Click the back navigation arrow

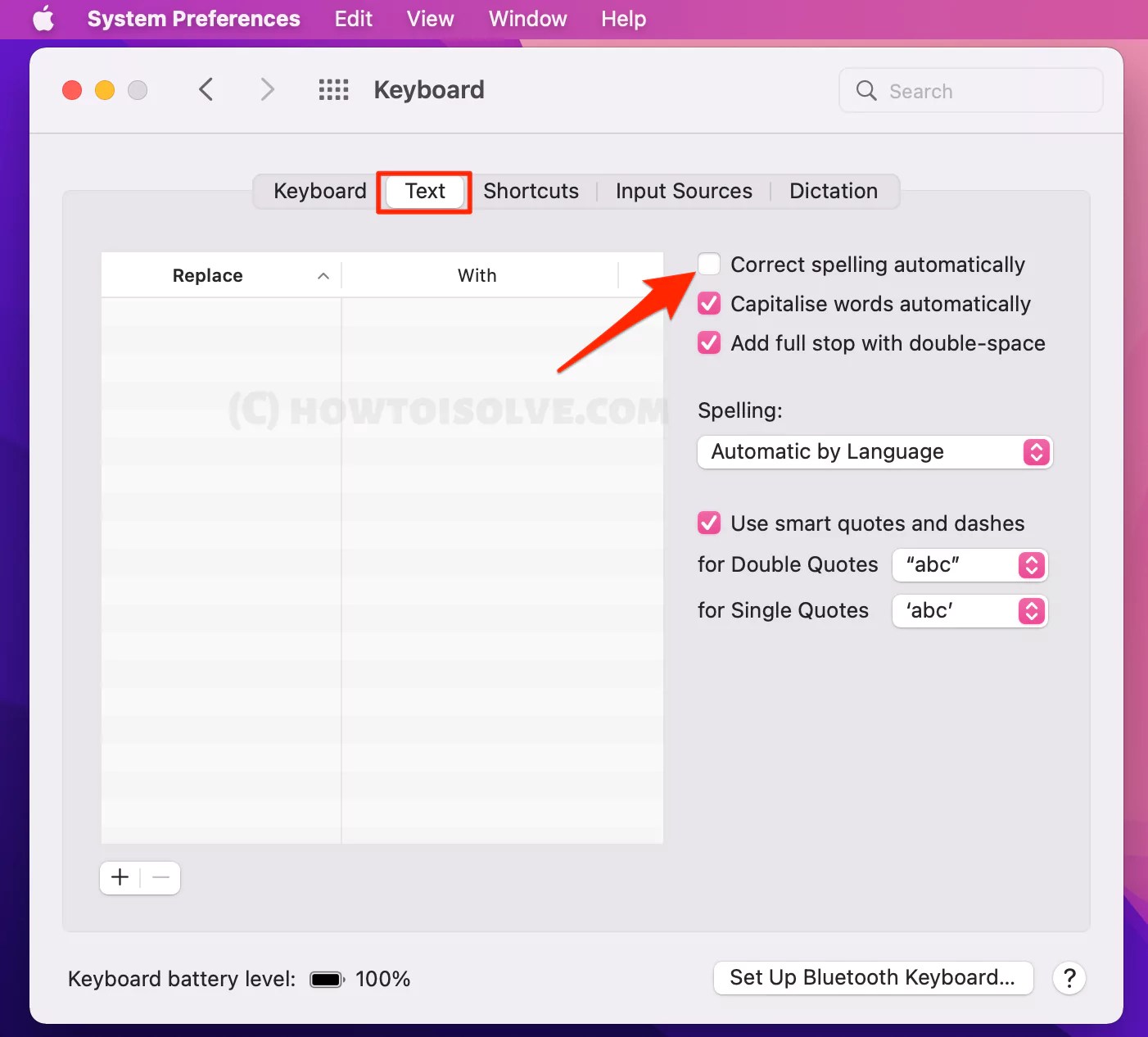point(206,89)
